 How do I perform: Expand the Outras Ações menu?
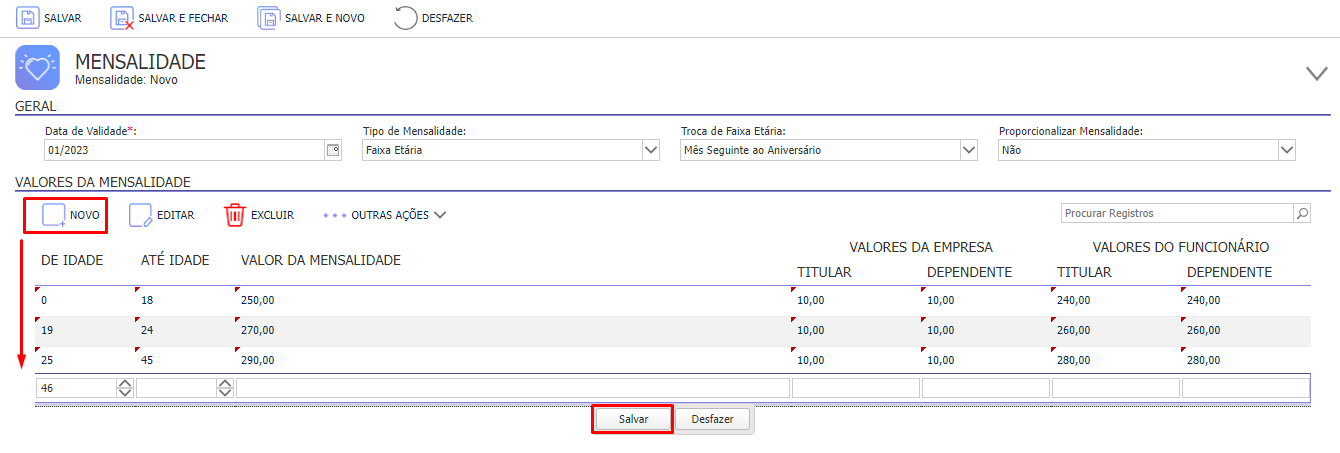[x=384, y=215]
